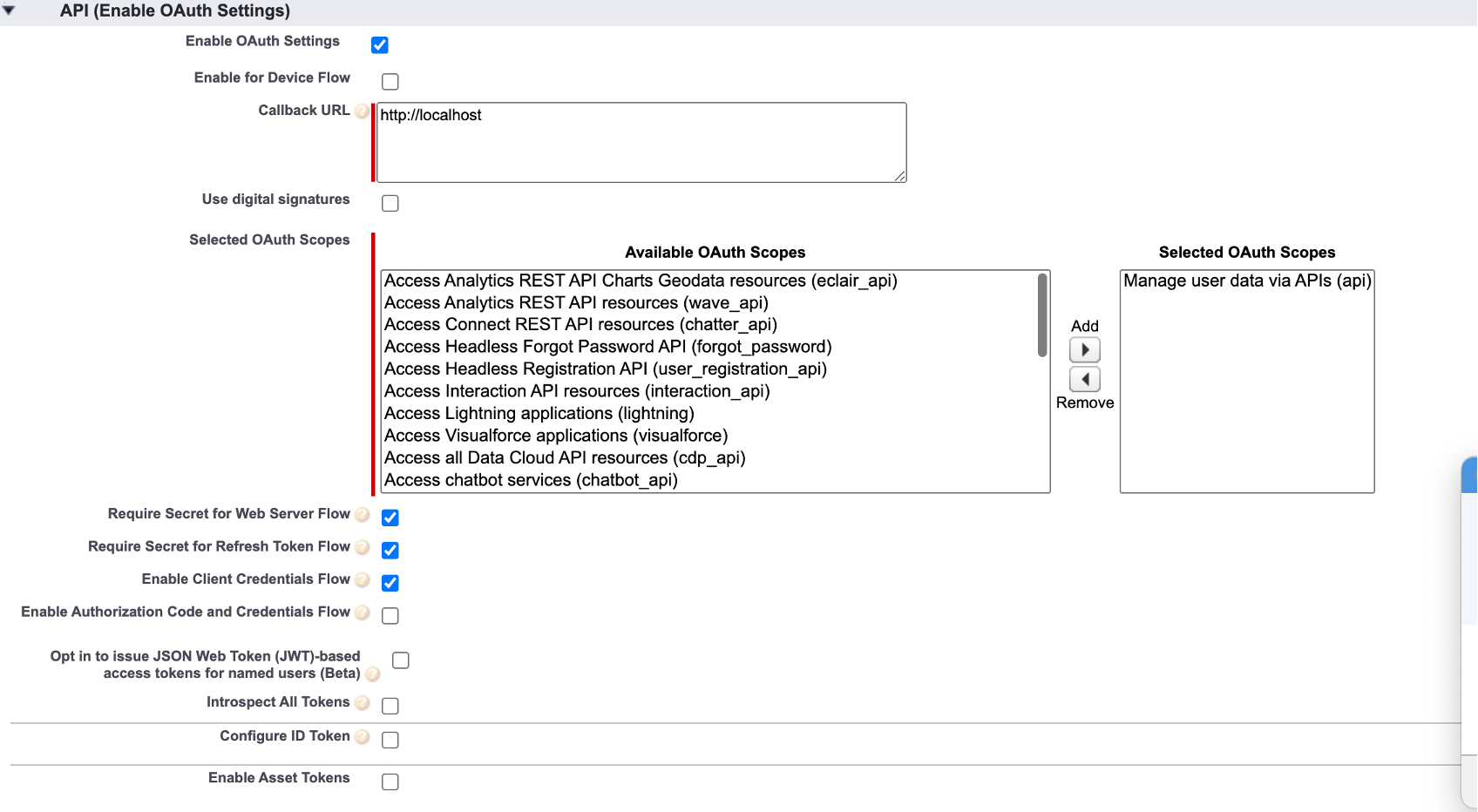The width and height of the screenshot is (1478, 812).
Task: Open help for Authorization Code and Credentials Flow
Action: (x=362, y=612)
